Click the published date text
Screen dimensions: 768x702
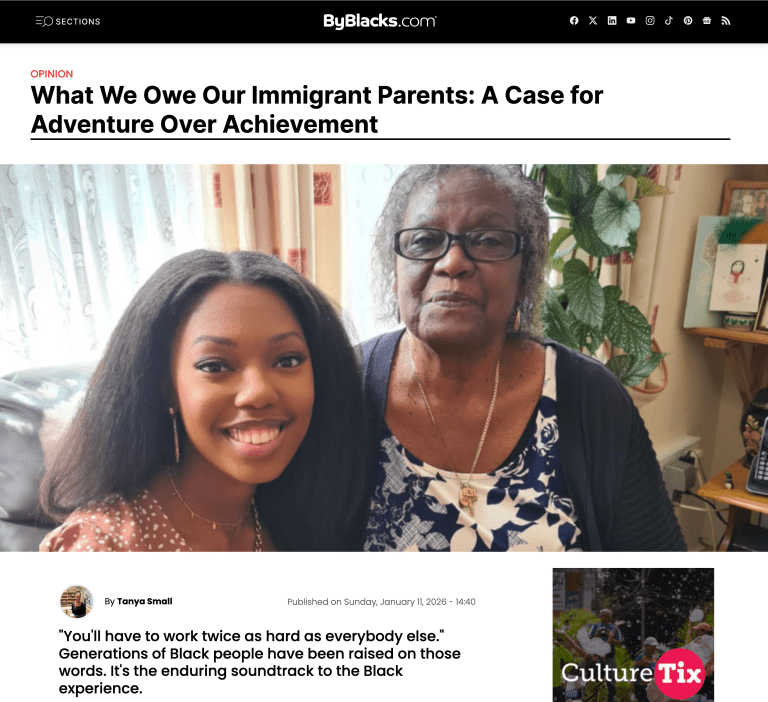[x=381, y=602]
